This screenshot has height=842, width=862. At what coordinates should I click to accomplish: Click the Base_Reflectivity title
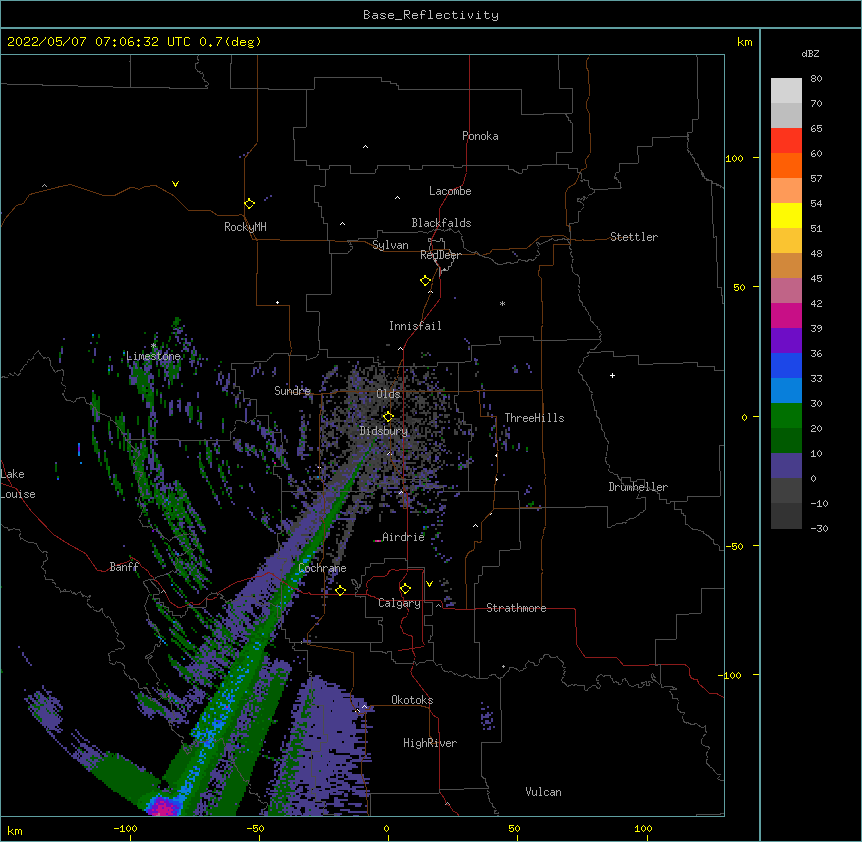pos(431,15)
